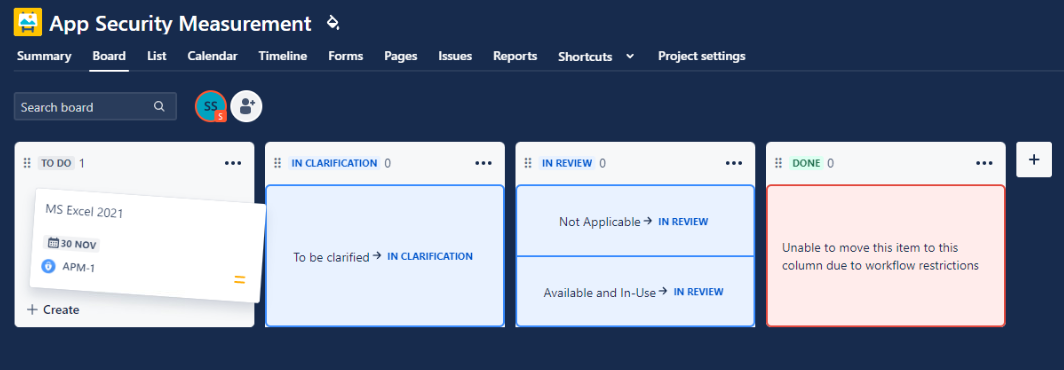The height and width of the screenshot is (370, 1064).
Task: Open the Summary tab
Action: 44,56
